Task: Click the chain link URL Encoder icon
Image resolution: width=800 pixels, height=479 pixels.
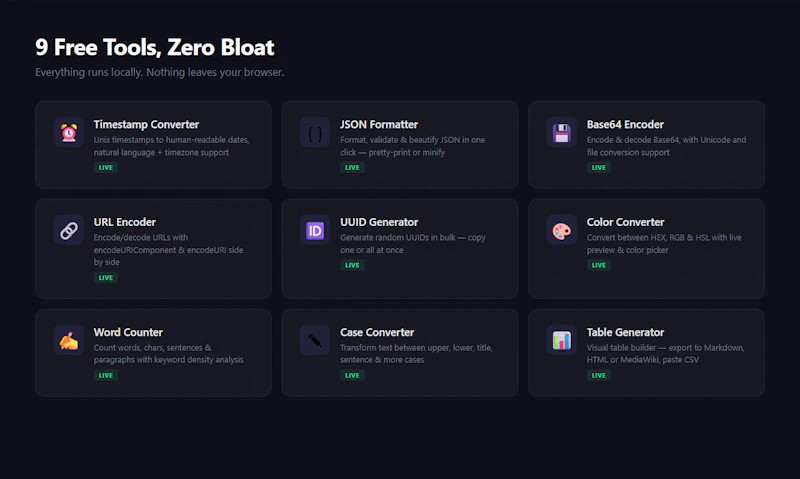Action: 69,230
